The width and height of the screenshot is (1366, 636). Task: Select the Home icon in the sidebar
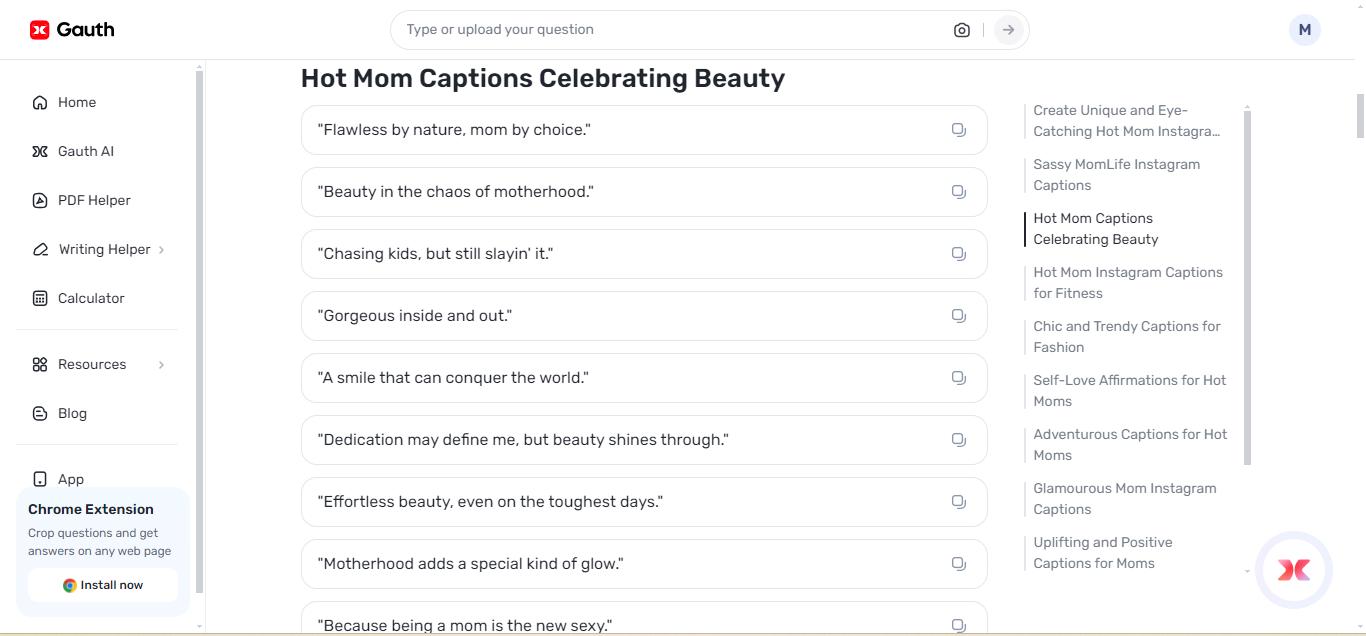(39, 102)
